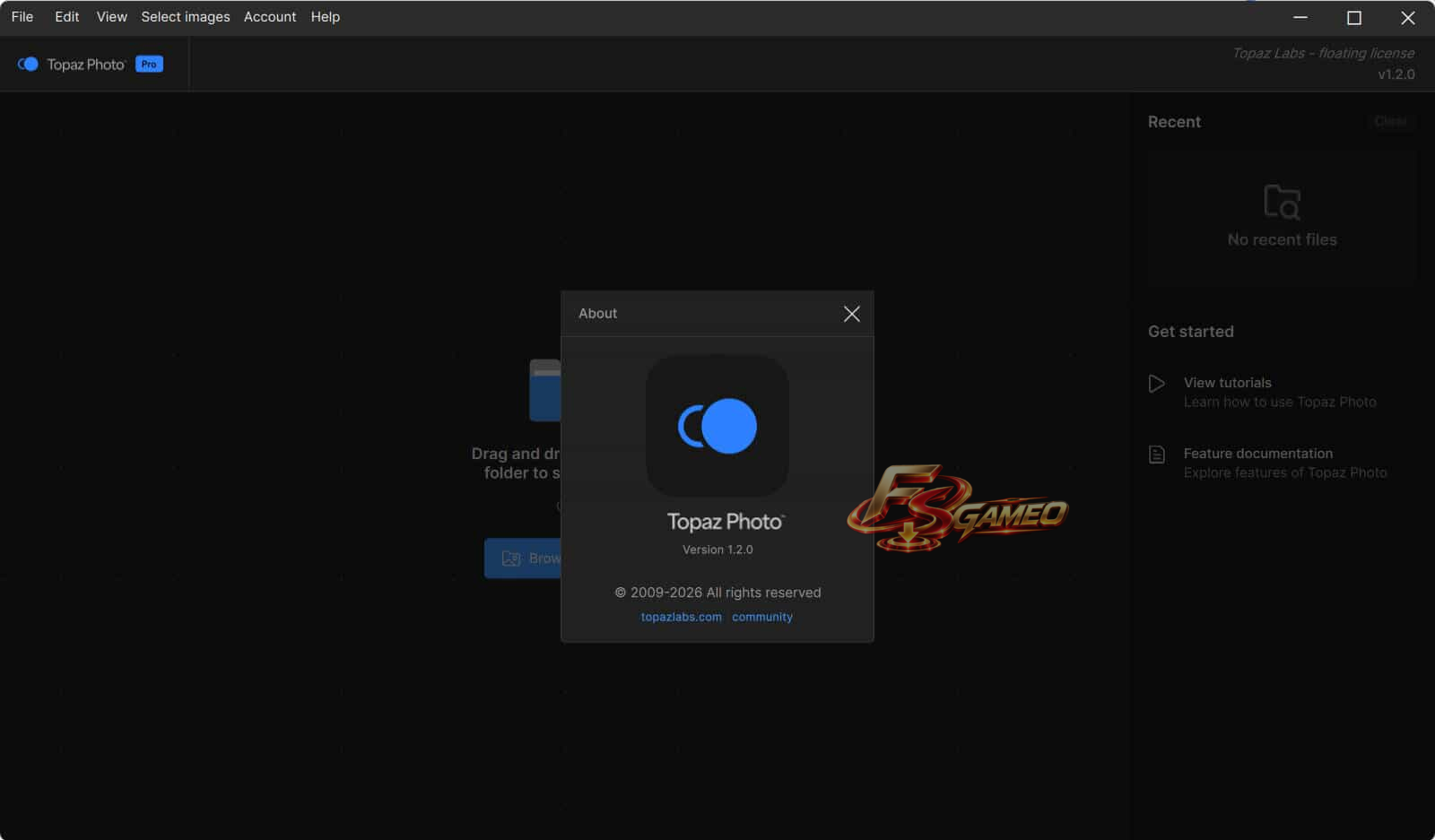Maximize the Topaz Photo window
This screenshot has width=1435, height=840.
tap(1354, 17)
